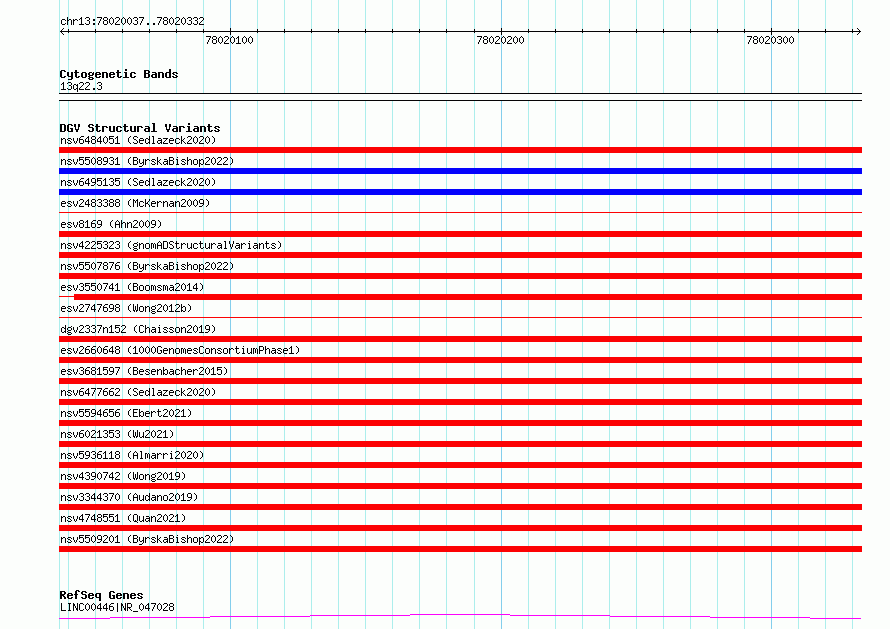Select the red bar under nsv5509201
This screenshot has height=629, width=890.
click(460, 549)
